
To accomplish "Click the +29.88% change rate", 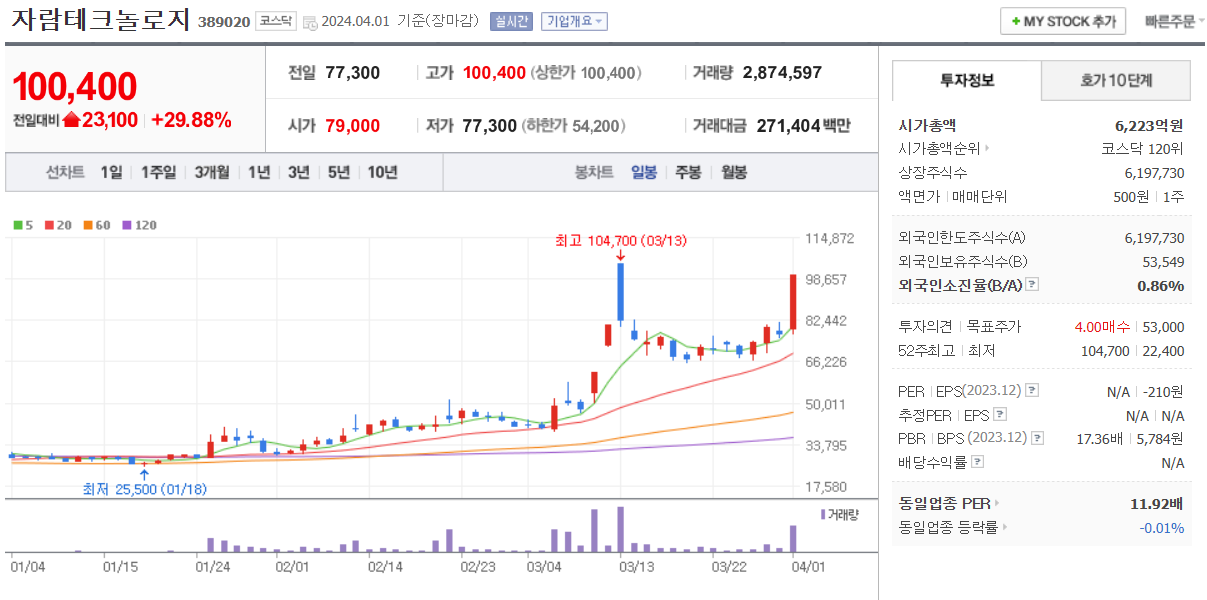I will (x=191, y=120).
